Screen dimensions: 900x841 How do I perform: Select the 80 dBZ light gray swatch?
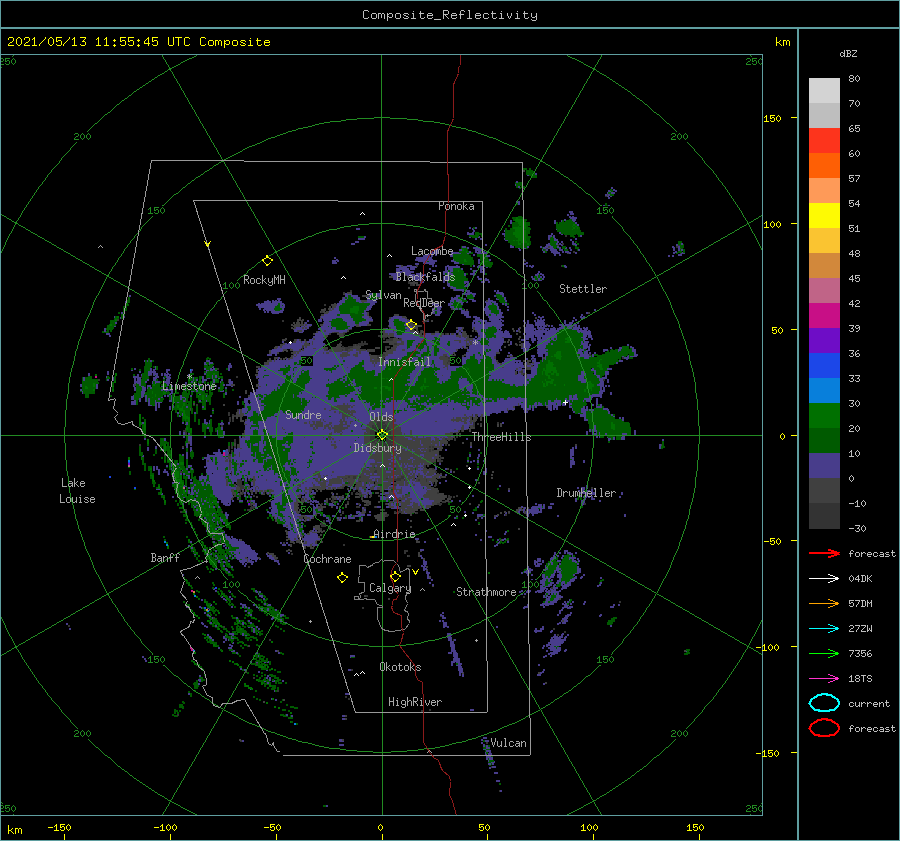click(x=824, y=91)
